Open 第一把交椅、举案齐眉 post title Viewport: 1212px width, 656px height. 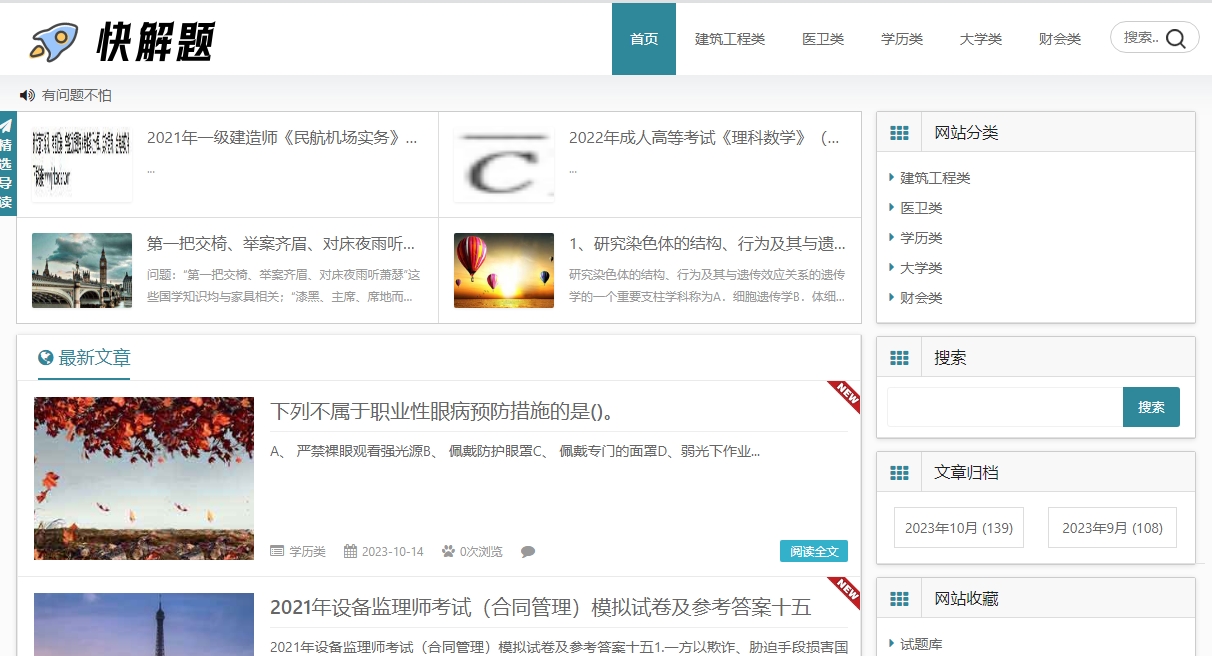281,244
